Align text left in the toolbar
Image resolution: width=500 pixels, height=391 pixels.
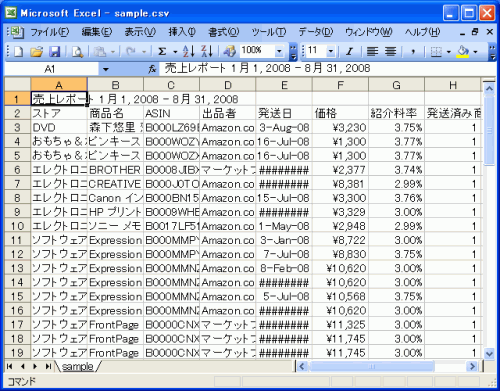372,51
